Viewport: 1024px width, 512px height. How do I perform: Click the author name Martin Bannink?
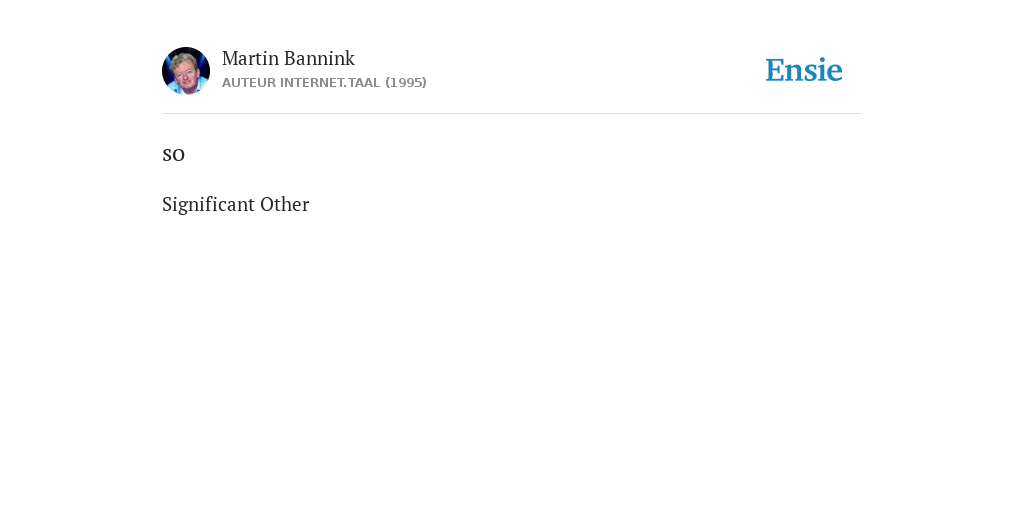288,58
